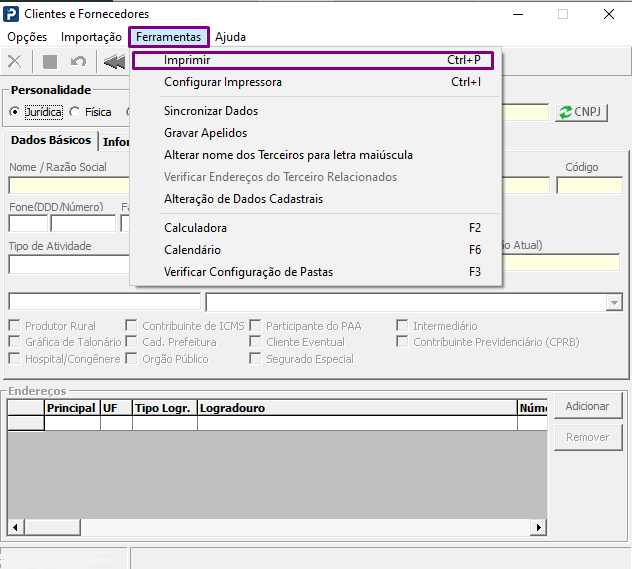Image resolution: width=632 pixels, height=569 pixels.
Task: Click the rewind-to-first record arrow icon
Action: (114, 62)
